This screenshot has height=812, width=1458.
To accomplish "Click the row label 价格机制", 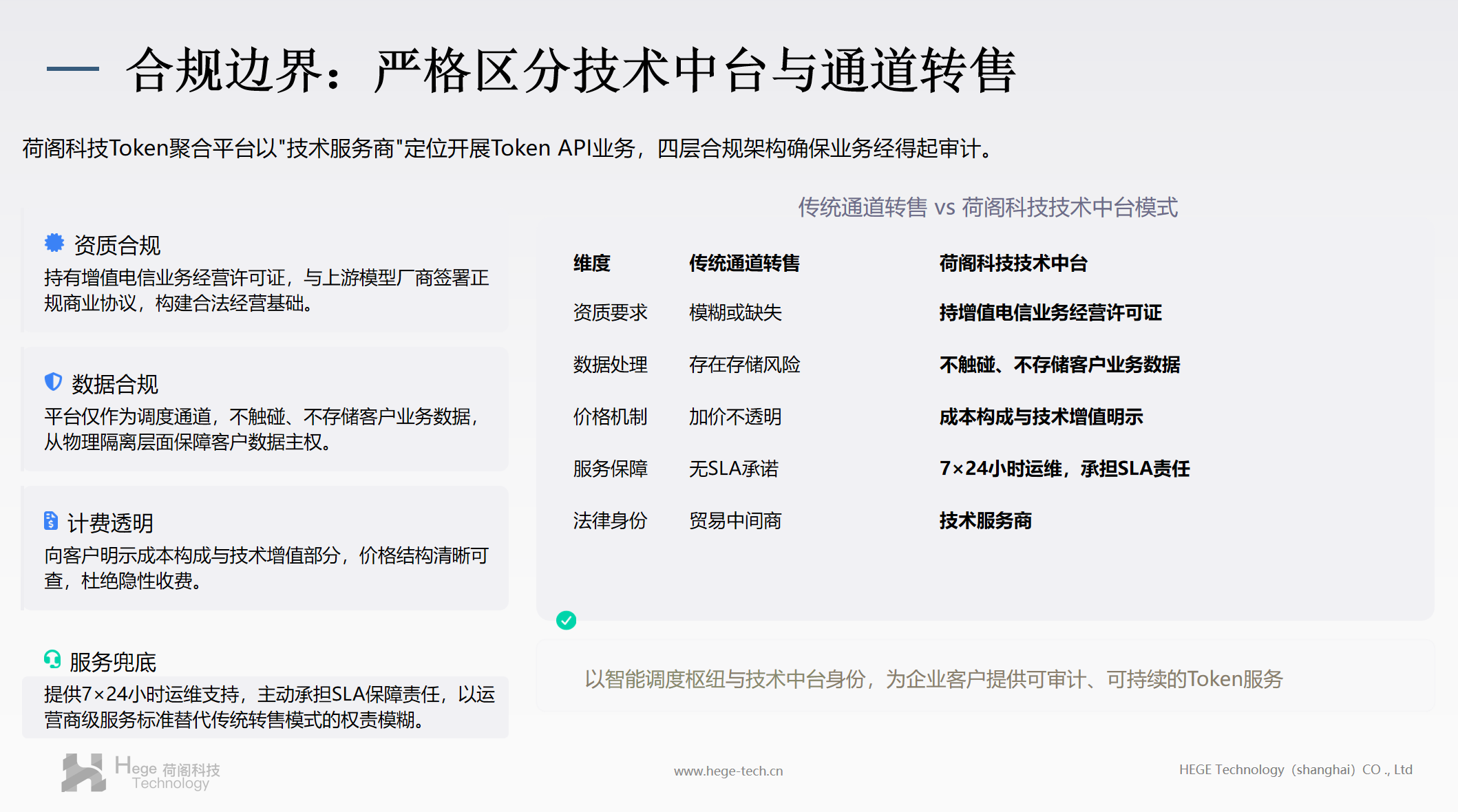I will [611, 417].
